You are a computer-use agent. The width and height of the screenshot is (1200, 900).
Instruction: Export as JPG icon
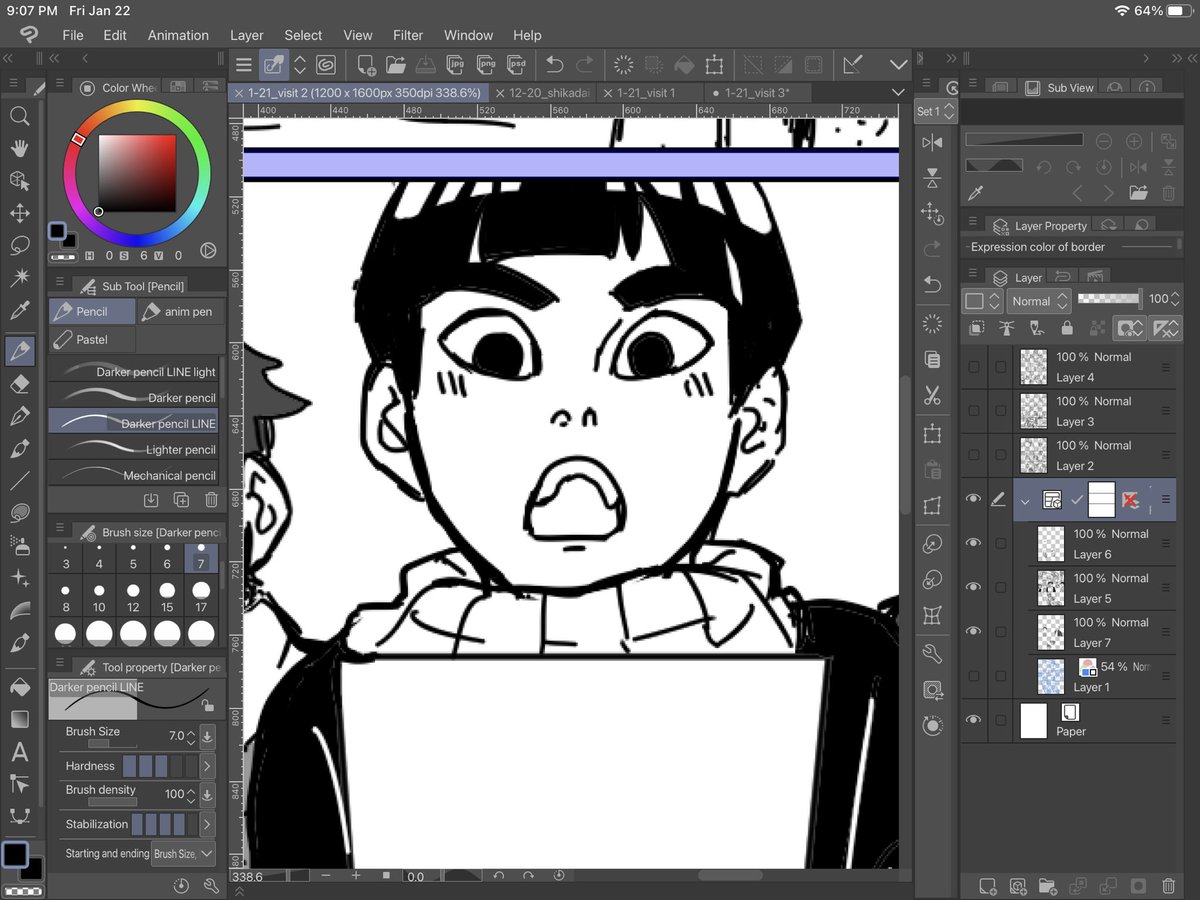click(x=456, y=65)
